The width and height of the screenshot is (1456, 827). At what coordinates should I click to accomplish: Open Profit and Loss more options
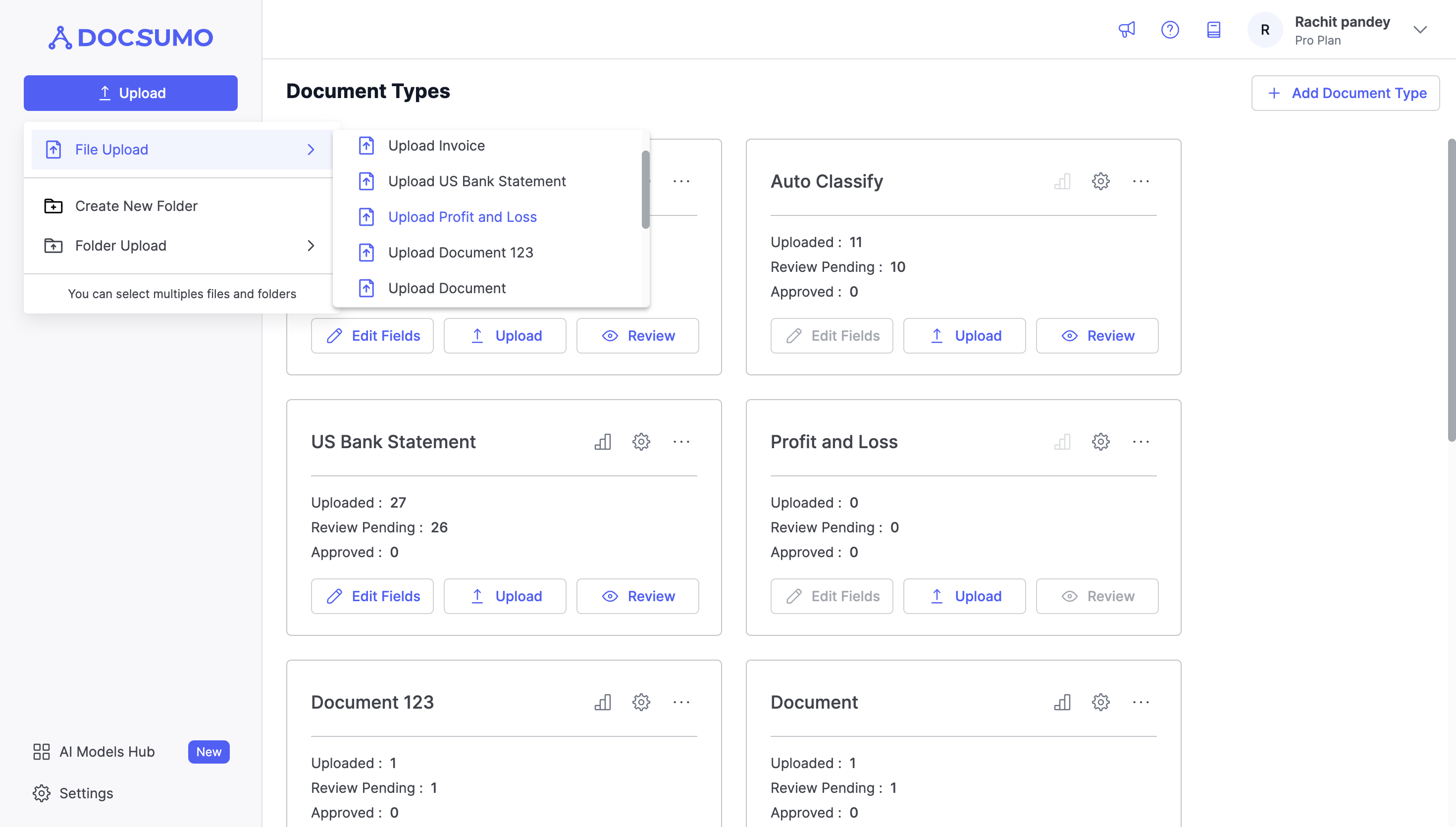tap(1141, 442)
